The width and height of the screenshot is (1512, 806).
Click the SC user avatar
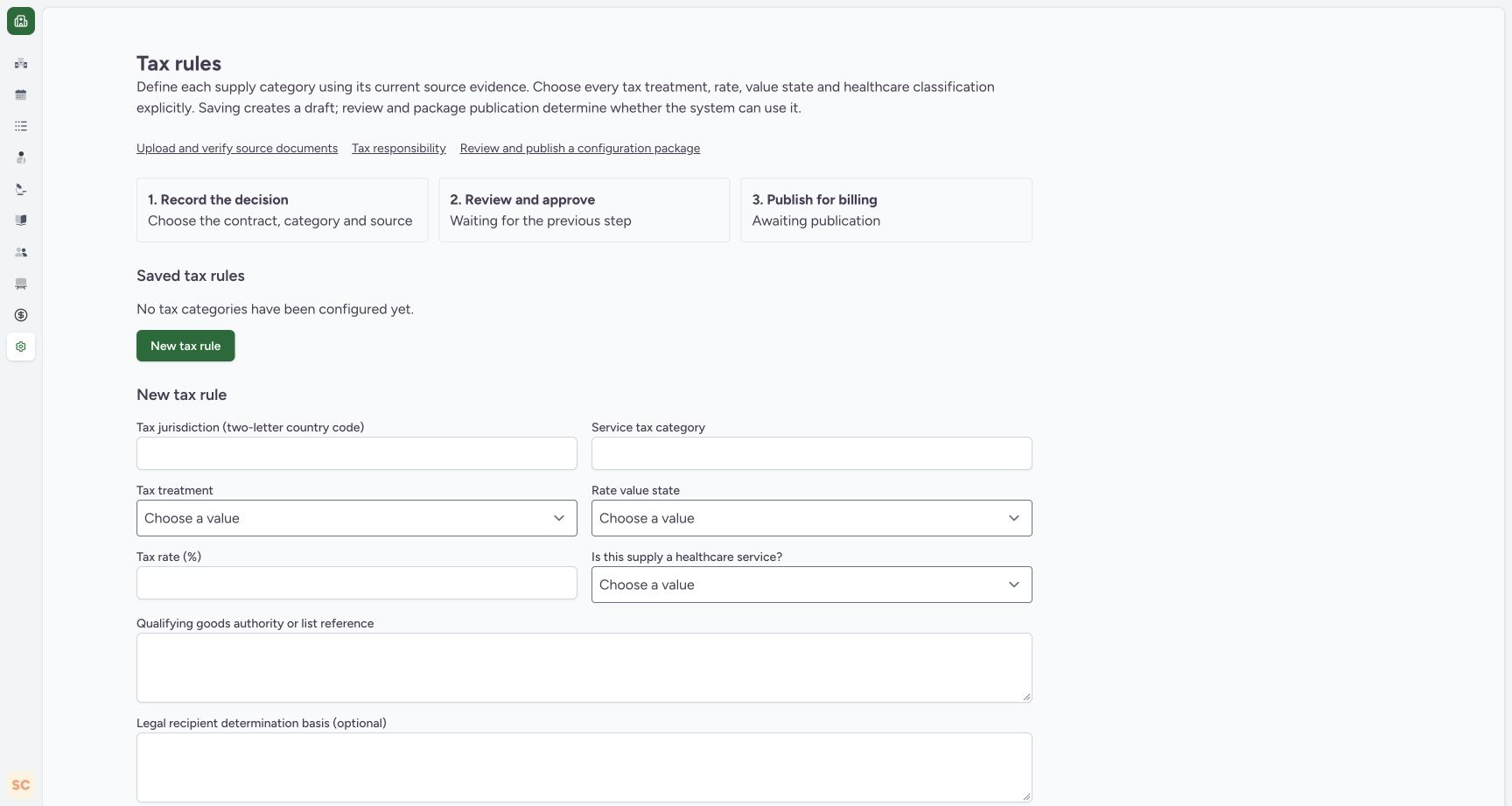click(x=21, y=785)
